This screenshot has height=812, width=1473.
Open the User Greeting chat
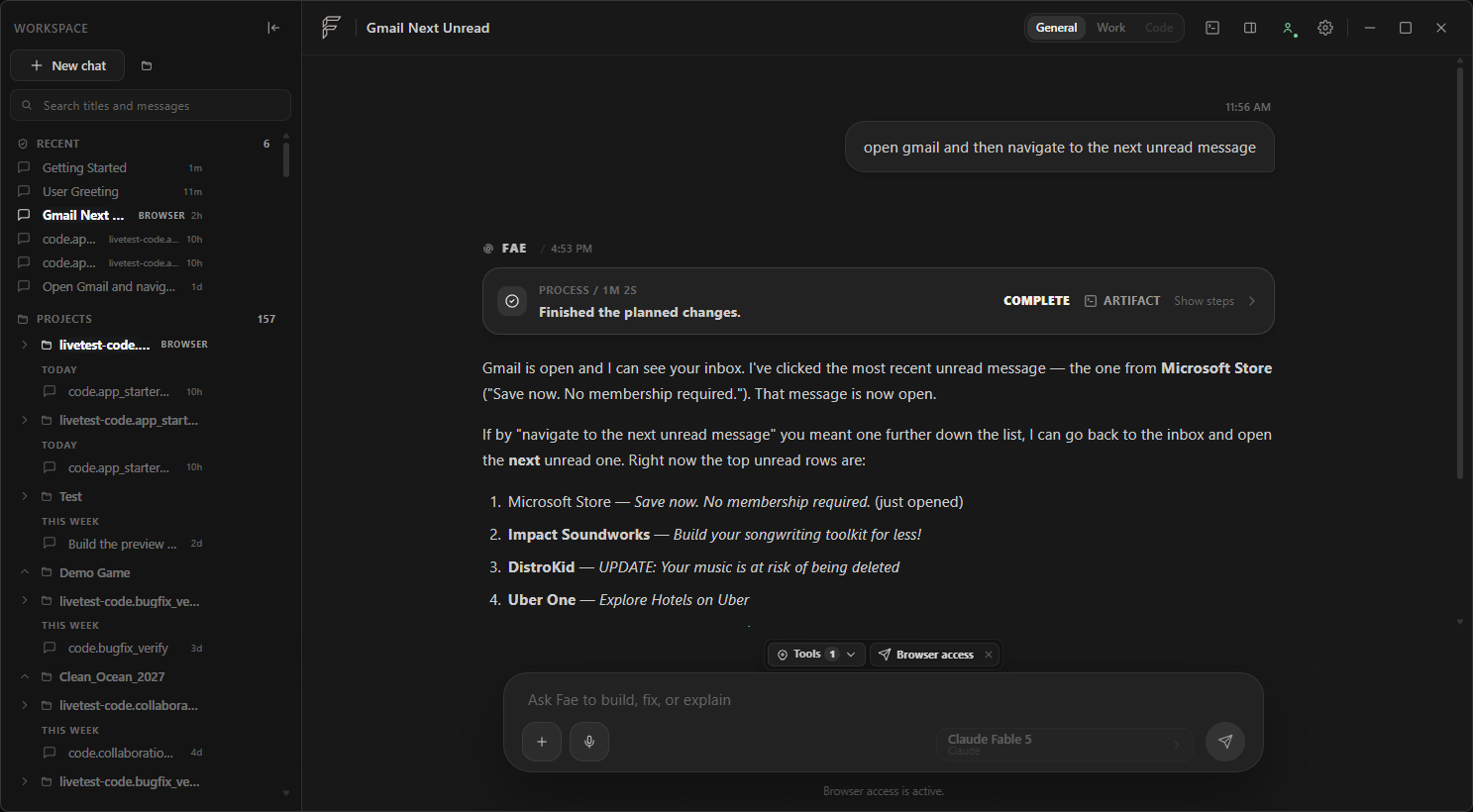[x=111, y=191]
